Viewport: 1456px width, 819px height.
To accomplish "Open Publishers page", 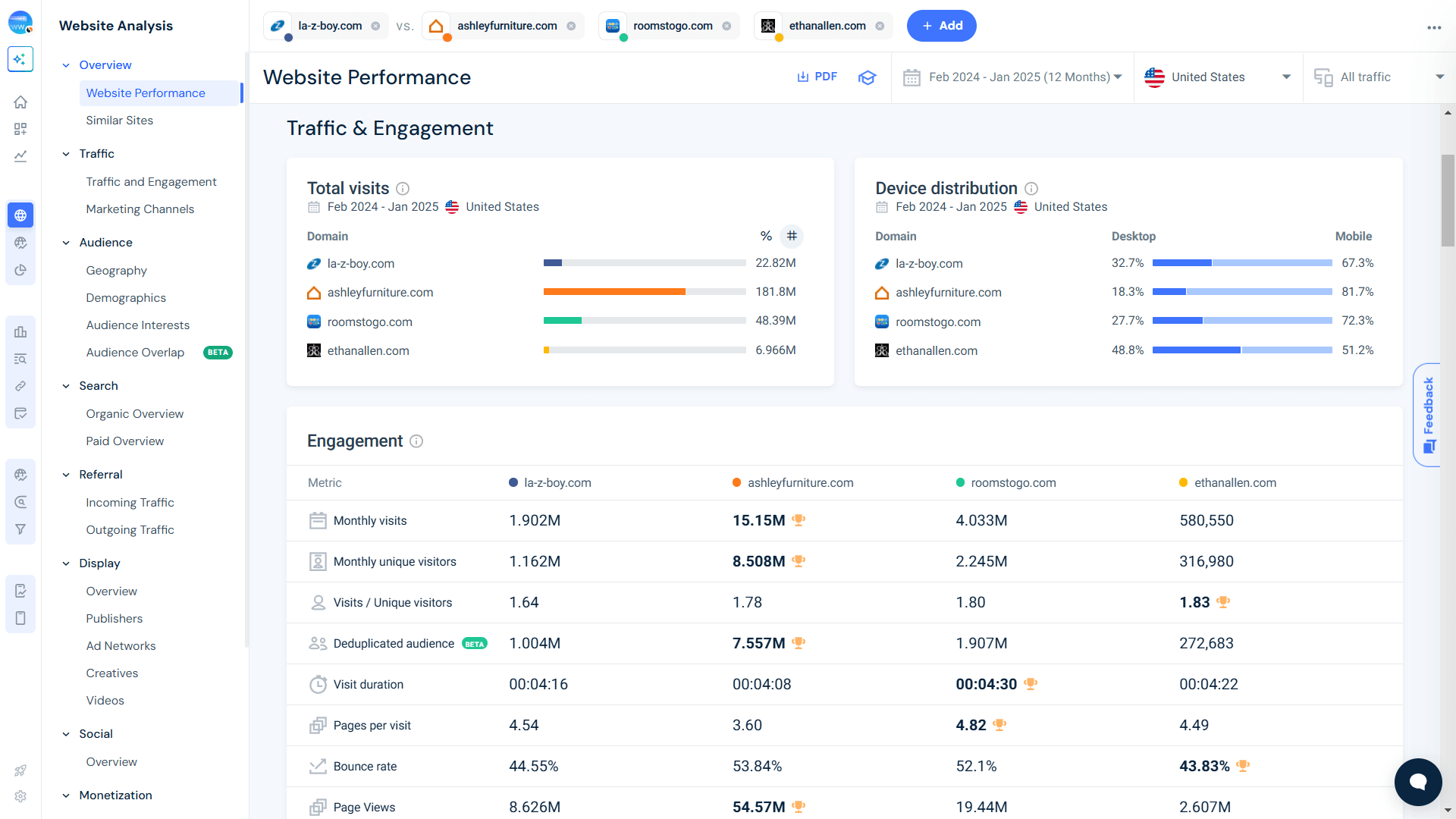I will click(114, 619).
